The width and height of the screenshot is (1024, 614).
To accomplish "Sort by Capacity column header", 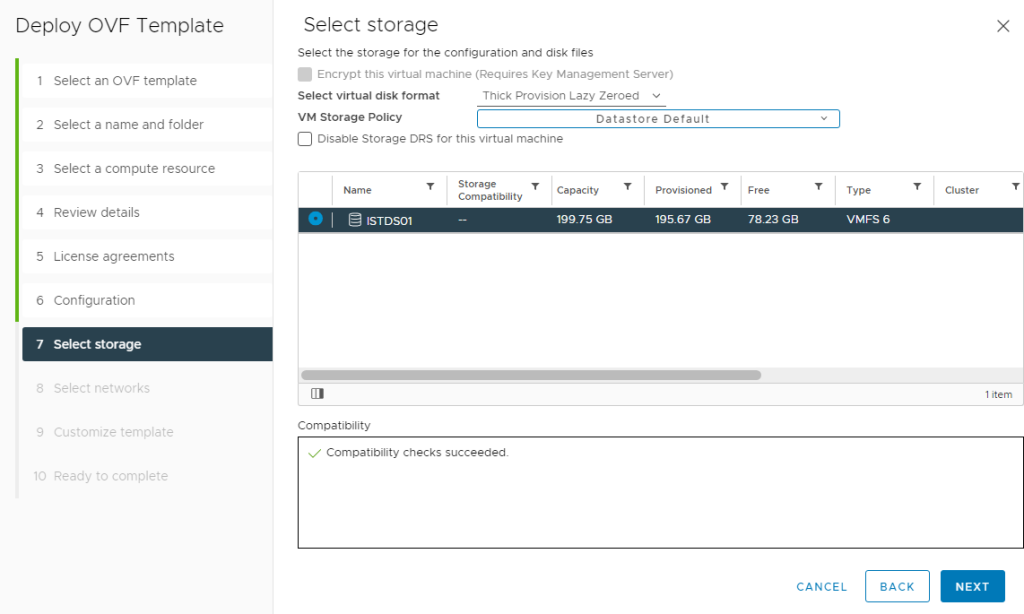I will tap(577, 190).
